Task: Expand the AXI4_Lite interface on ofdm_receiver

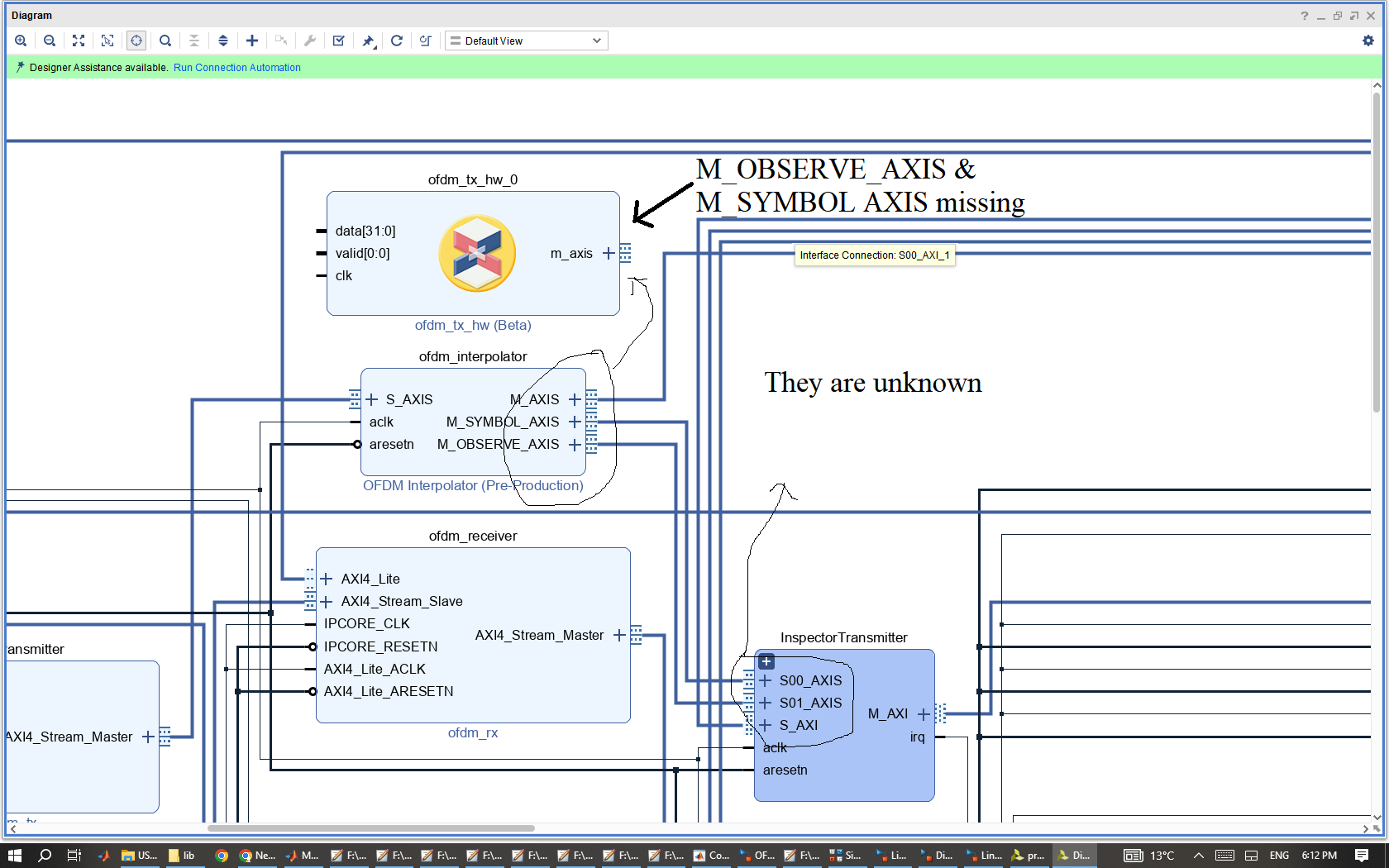Action: pos(327,579)
